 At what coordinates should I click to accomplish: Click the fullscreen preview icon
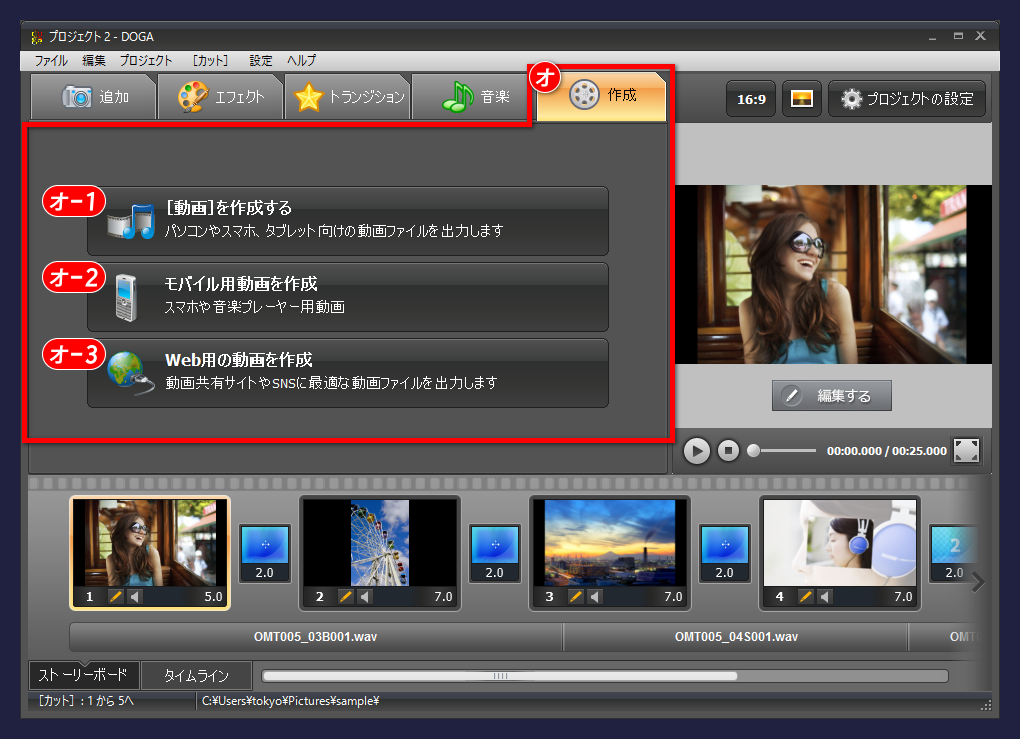pos(966,451)
